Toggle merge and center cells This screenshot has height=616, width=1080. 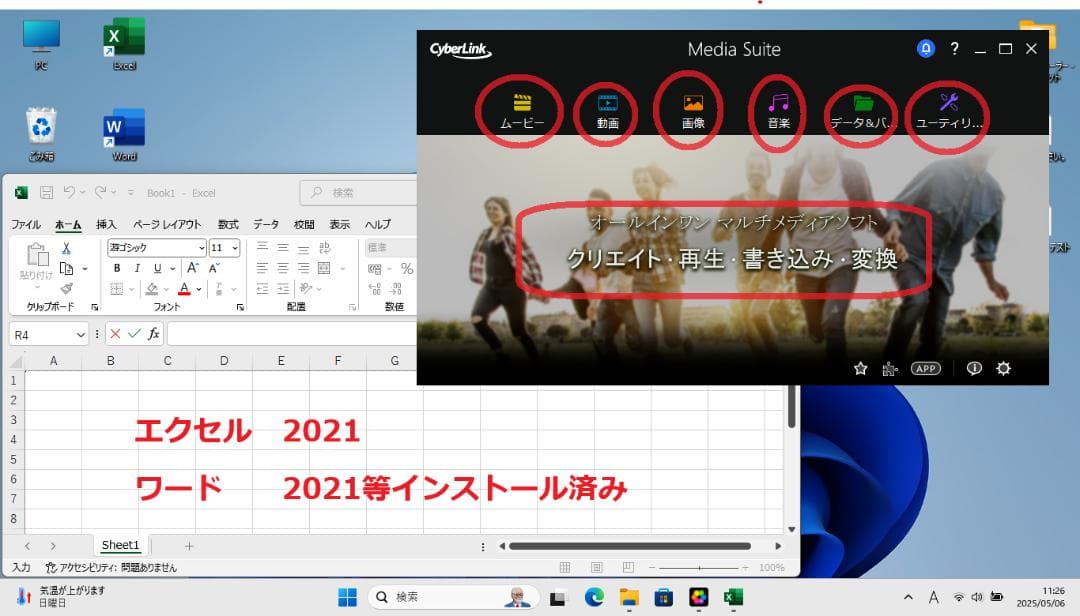coord(324,268)
